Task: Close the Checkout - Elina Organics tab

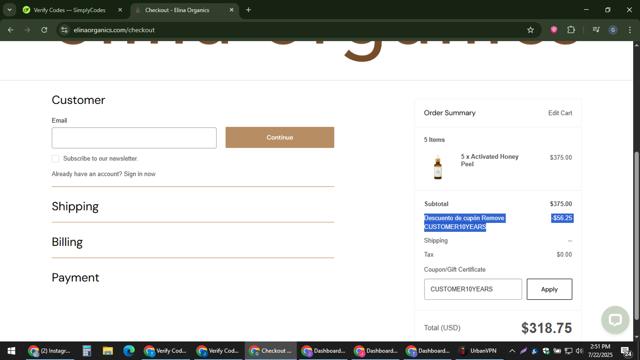Action: [x=231, y=10]
